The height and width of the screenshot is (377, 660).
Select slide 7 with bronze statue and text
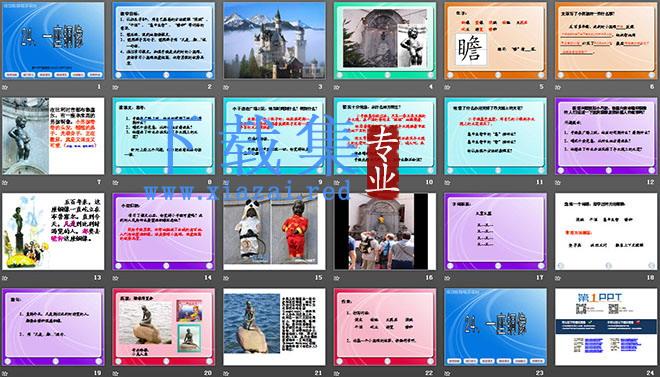pos(53,136)
